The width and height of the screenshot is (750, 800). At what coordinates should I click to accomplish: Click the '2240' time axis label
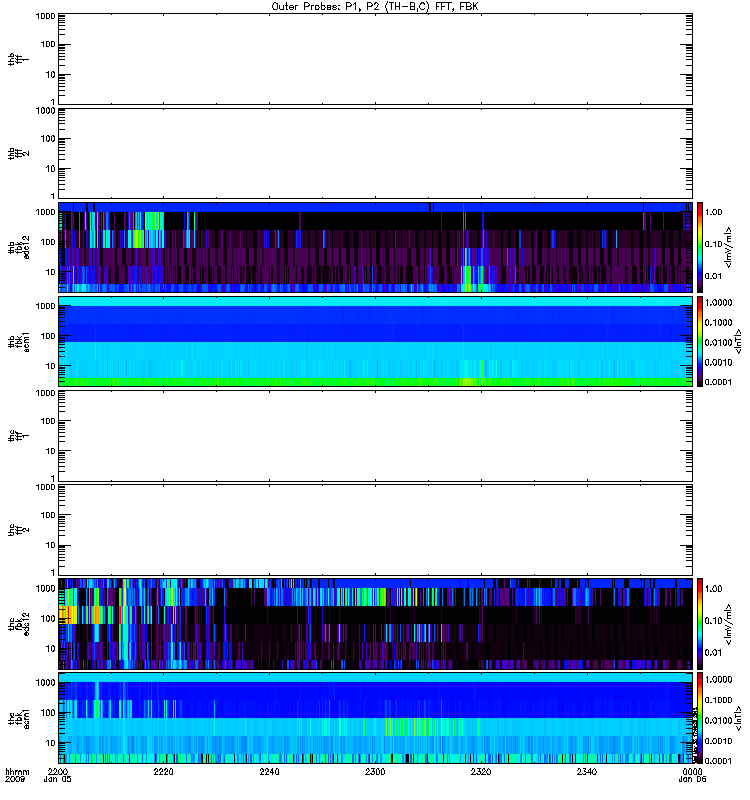269,771
